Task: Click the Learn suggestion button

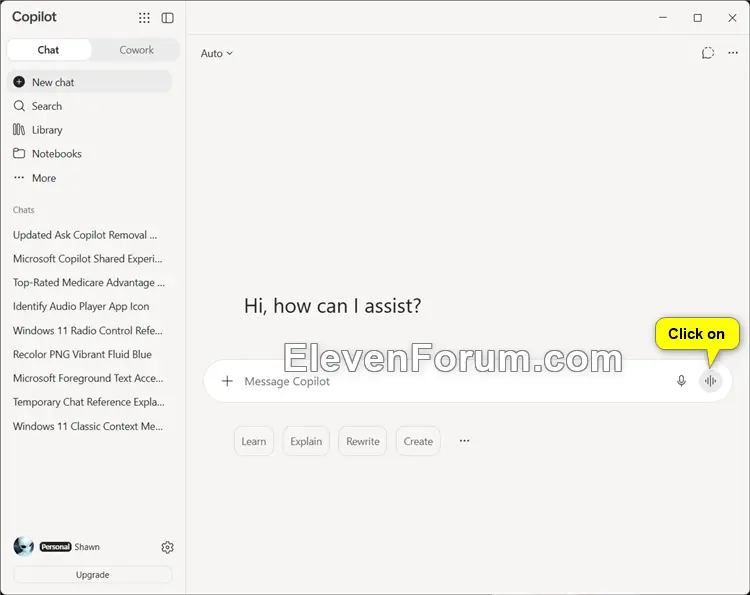Action: (254, 441)
